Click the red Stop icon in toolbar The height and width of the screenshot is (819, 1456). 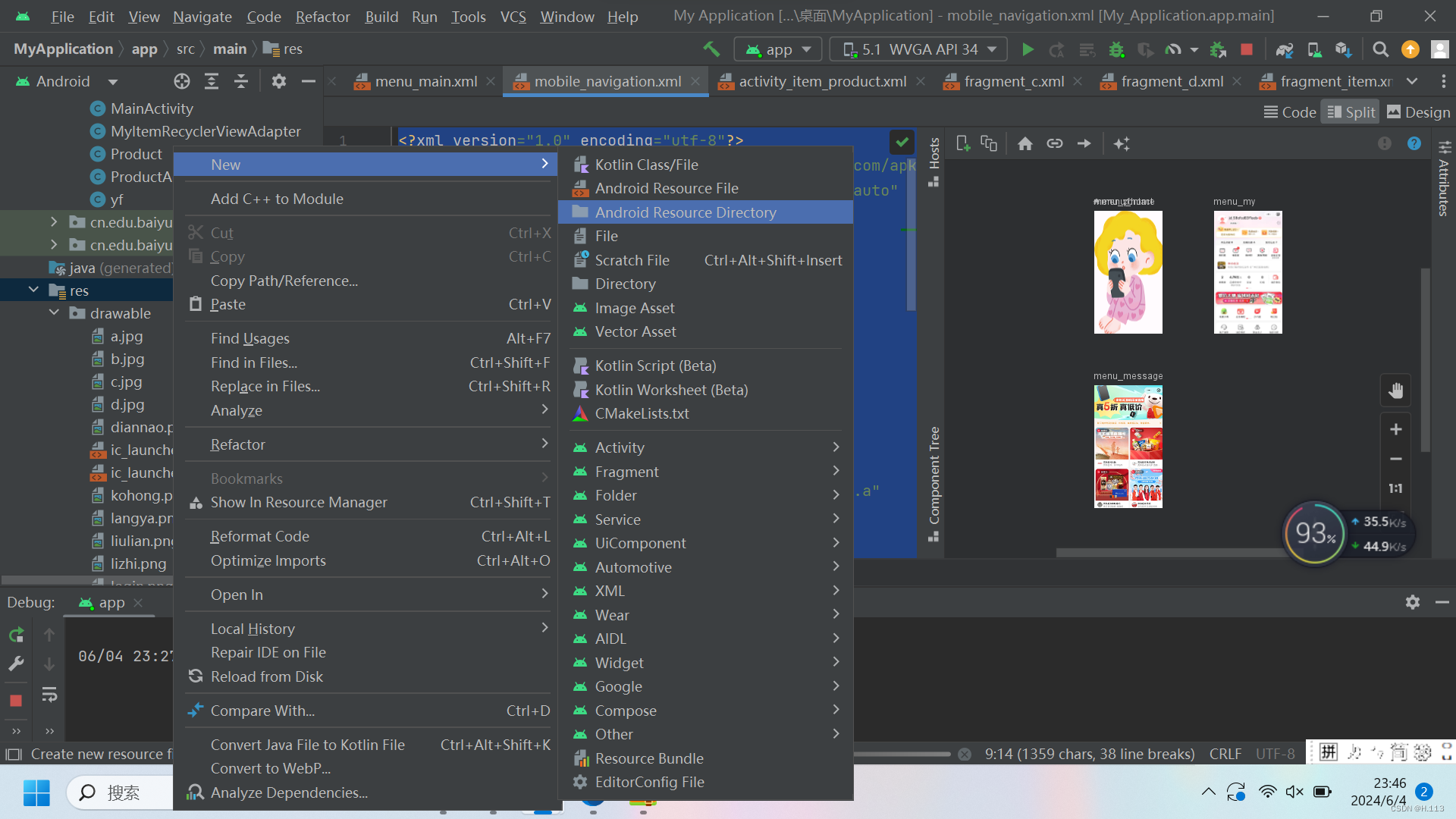tap(1246, 49)
